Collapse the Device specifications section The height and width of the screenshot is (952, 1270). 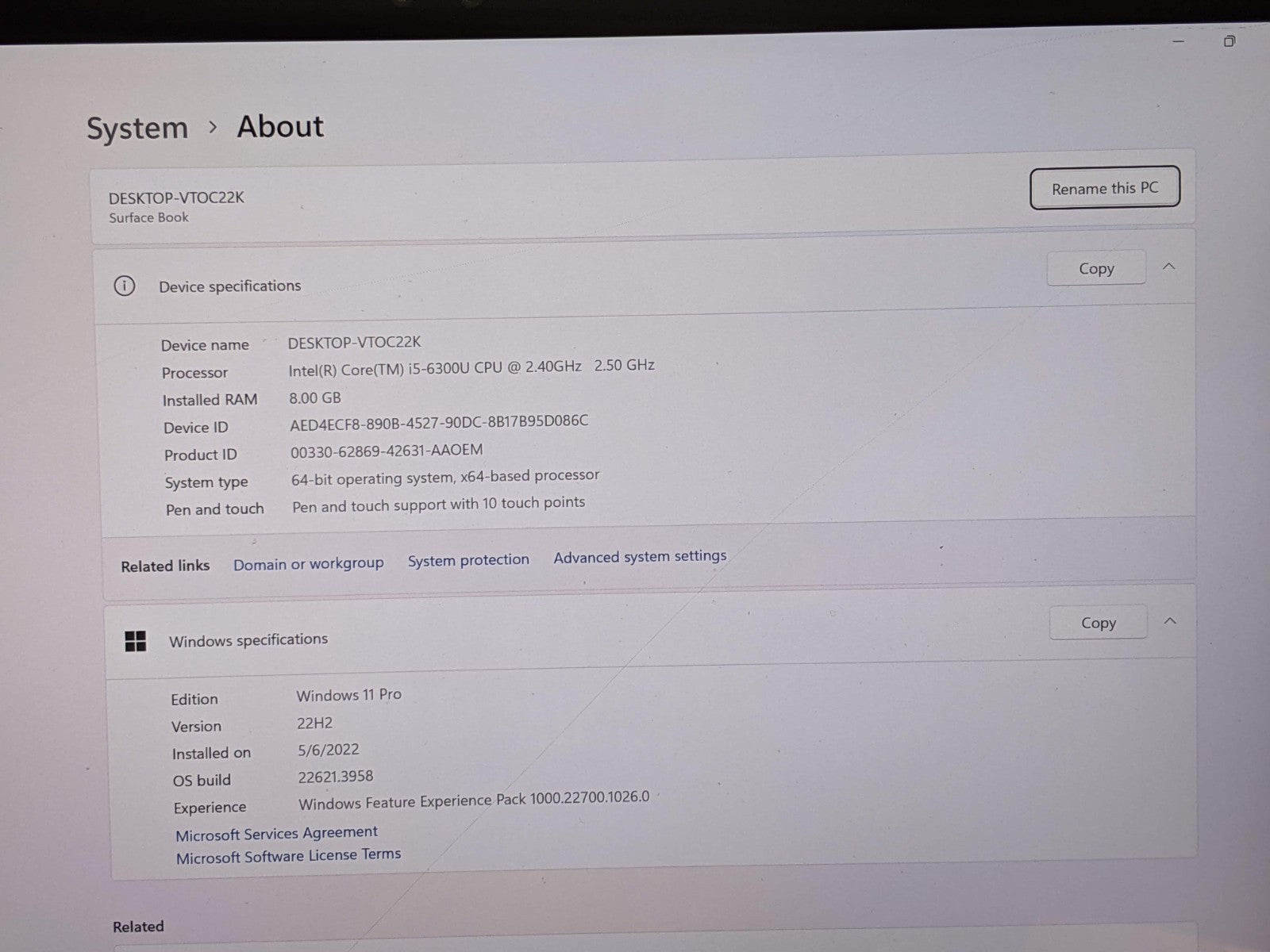coord(1168,267)
